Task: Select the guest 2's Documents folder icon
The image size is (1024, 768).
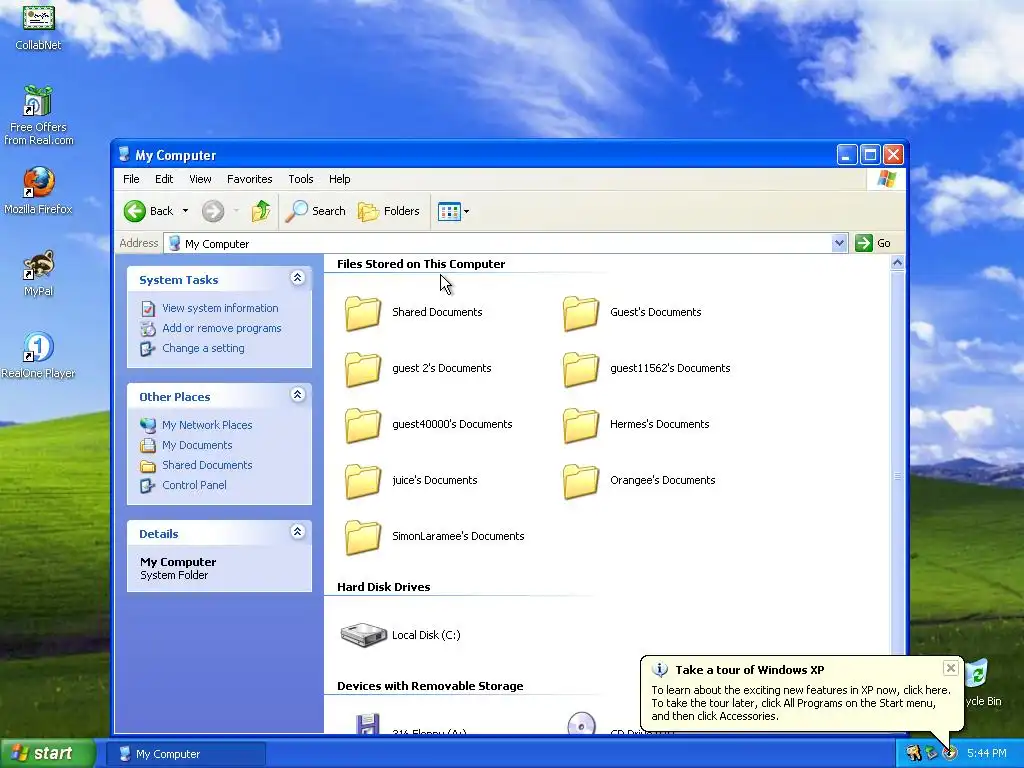Action: [x=362, y=369]
